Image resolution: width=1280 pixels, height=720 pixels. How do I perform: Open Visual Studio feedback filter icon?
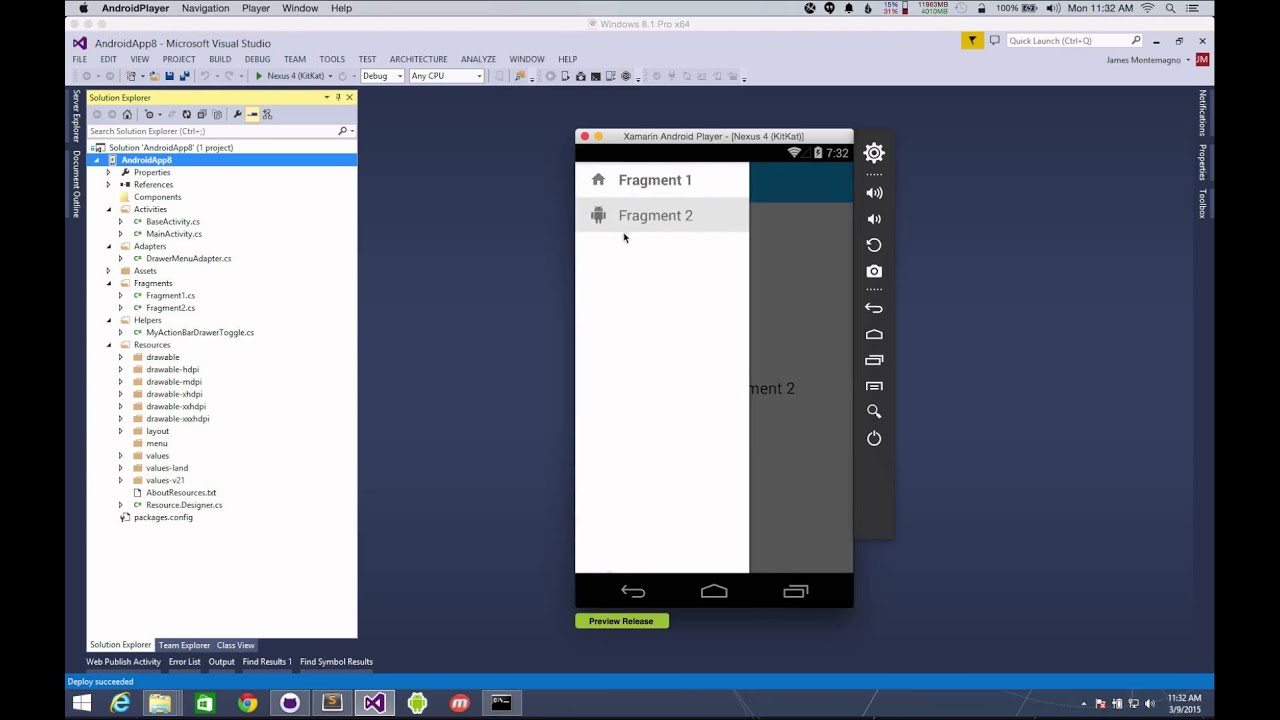pos(972,41)
